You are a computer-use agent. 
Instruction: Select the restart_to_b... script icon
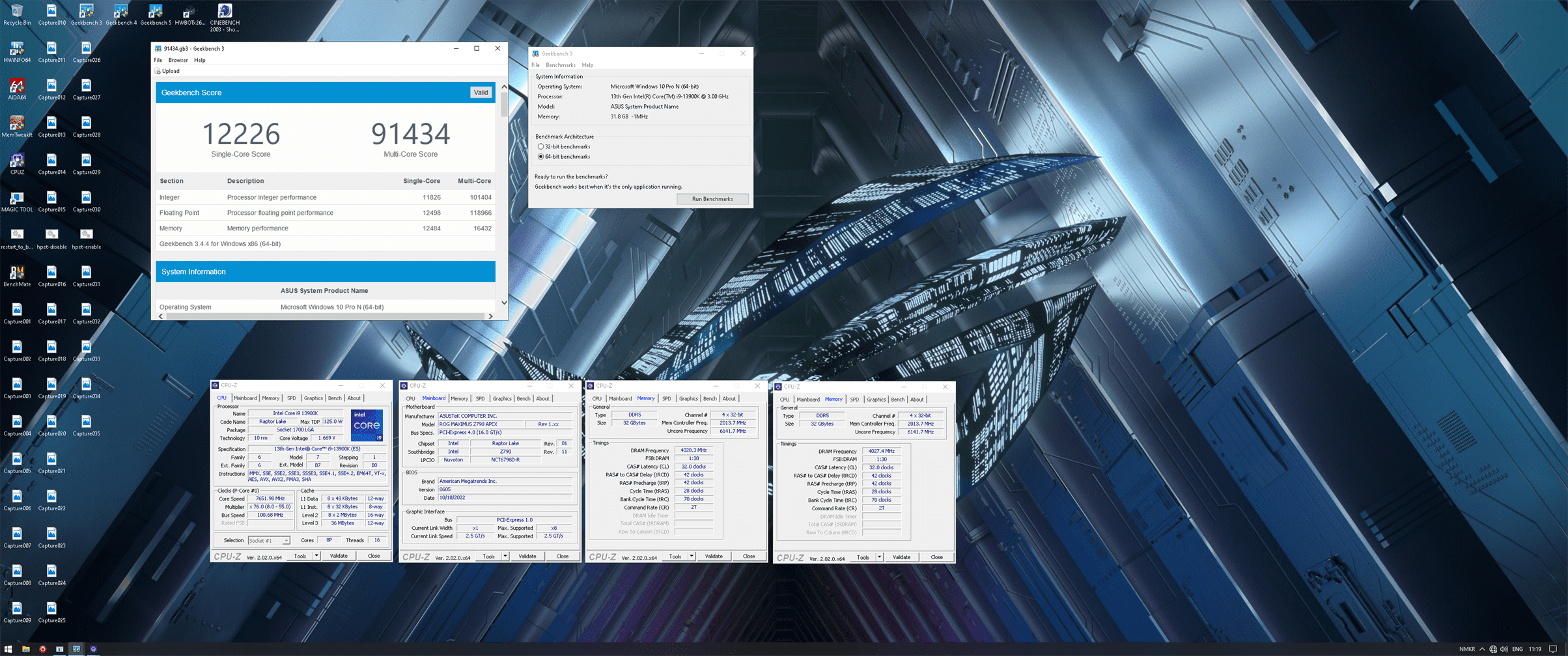(17, 239)
